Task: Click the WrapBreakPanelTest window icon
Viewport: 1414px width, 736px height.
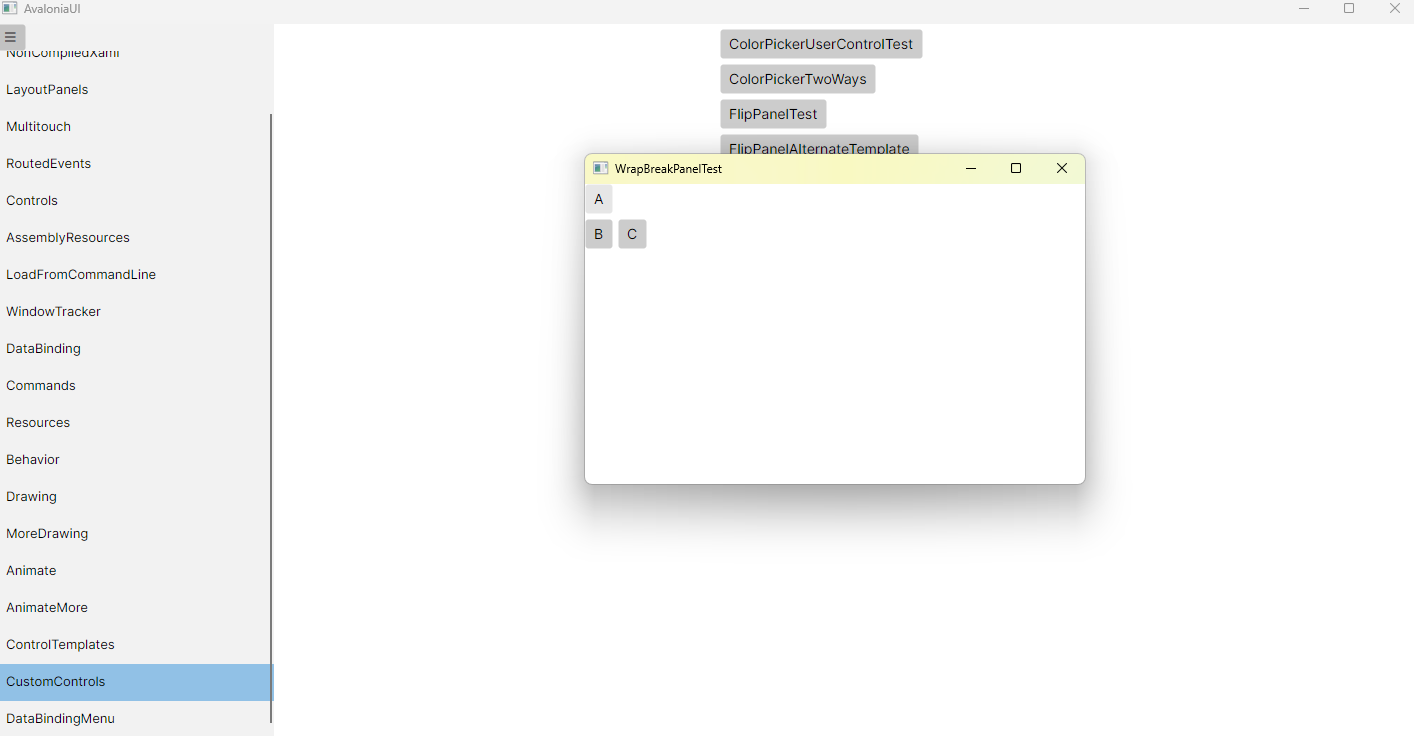Action: coord(600,168)
